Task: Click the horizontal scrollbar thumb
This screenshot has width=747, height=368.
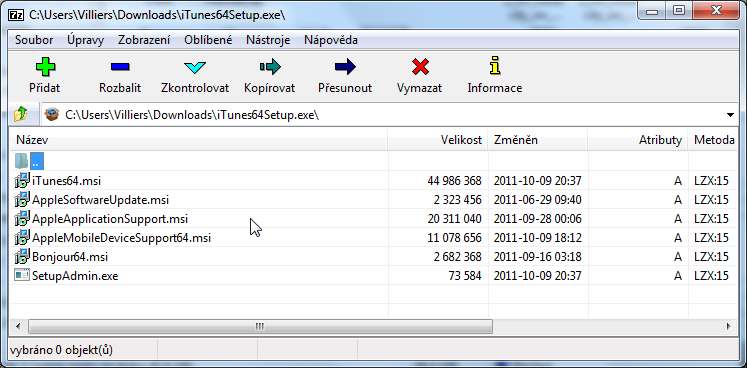Action: click(x=260, y=327)
